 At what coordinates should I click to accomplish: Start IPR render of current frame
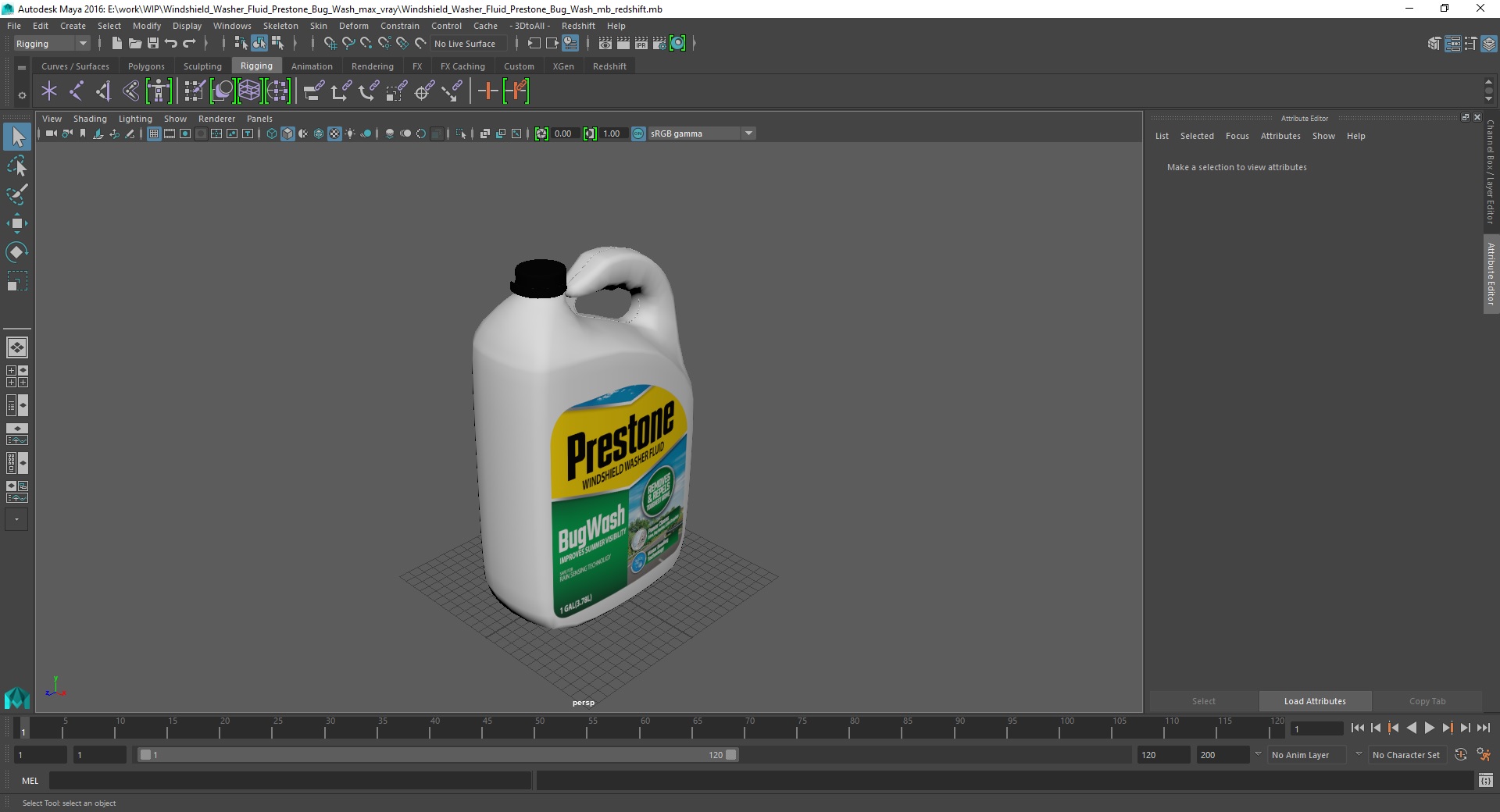pyautogui.click(x=641, y=44)
